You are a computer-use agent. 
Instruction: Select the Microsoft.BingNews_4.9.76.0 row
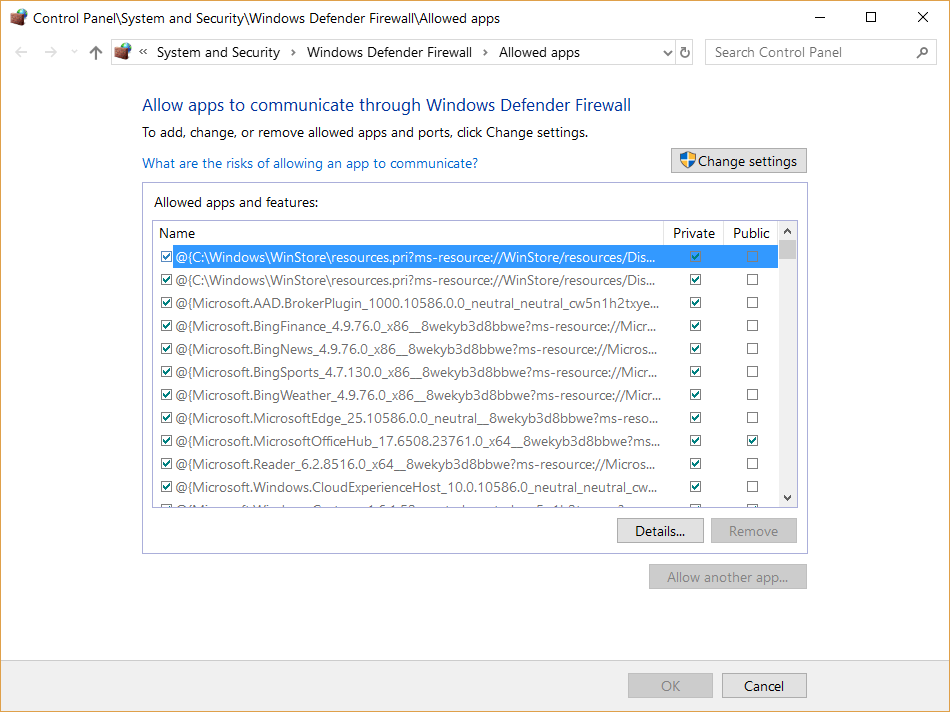pos(465,349)
